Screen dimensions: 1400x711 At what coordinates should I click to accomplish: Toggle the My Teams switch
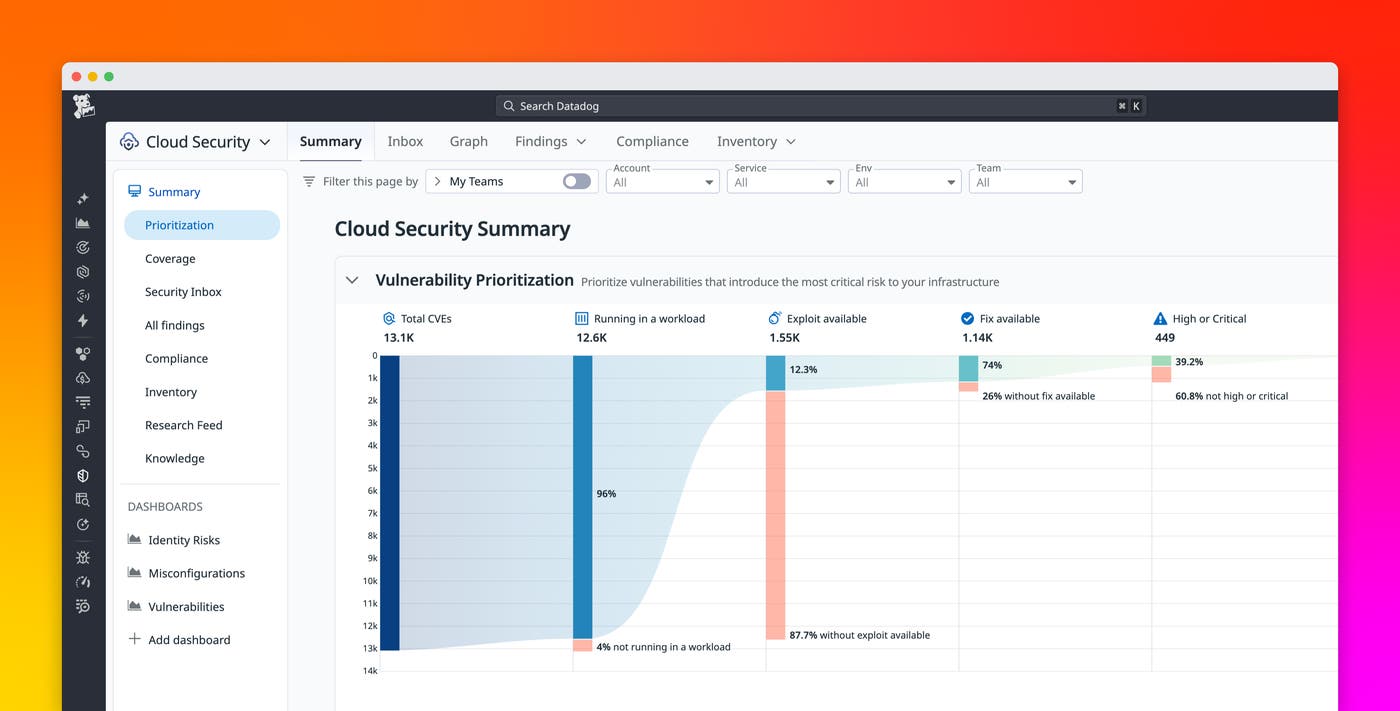(577, 181)
